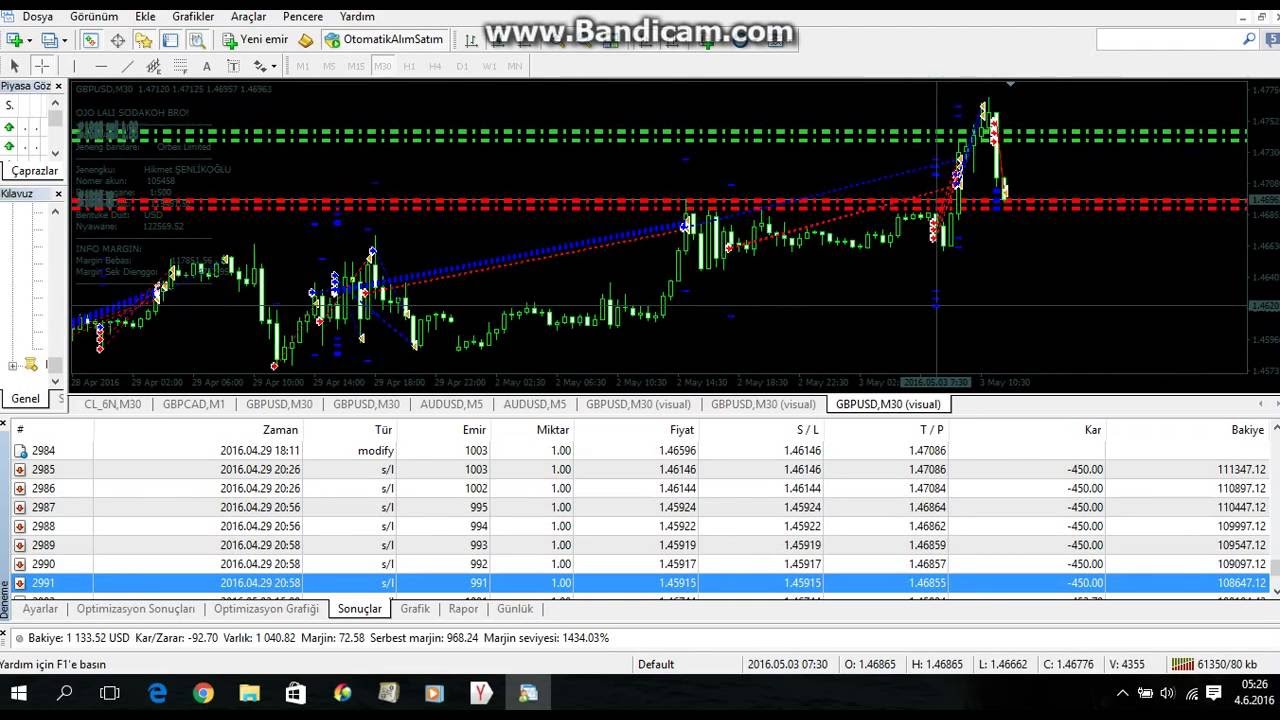Open the Optimizasyon Grafiği tab
The width and height of the screenshot is (1280, 720).
266,608
